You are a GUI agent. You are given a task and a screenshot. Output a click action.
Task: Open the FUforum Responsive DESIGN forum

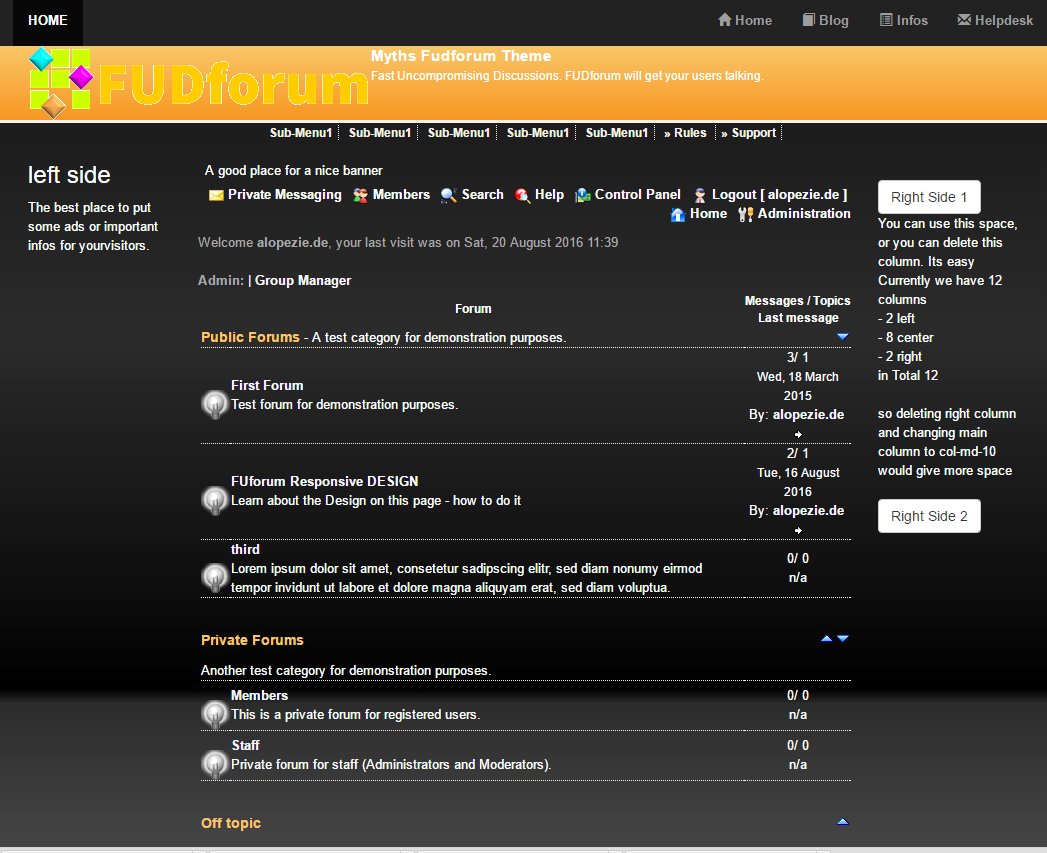click(324, 481)
